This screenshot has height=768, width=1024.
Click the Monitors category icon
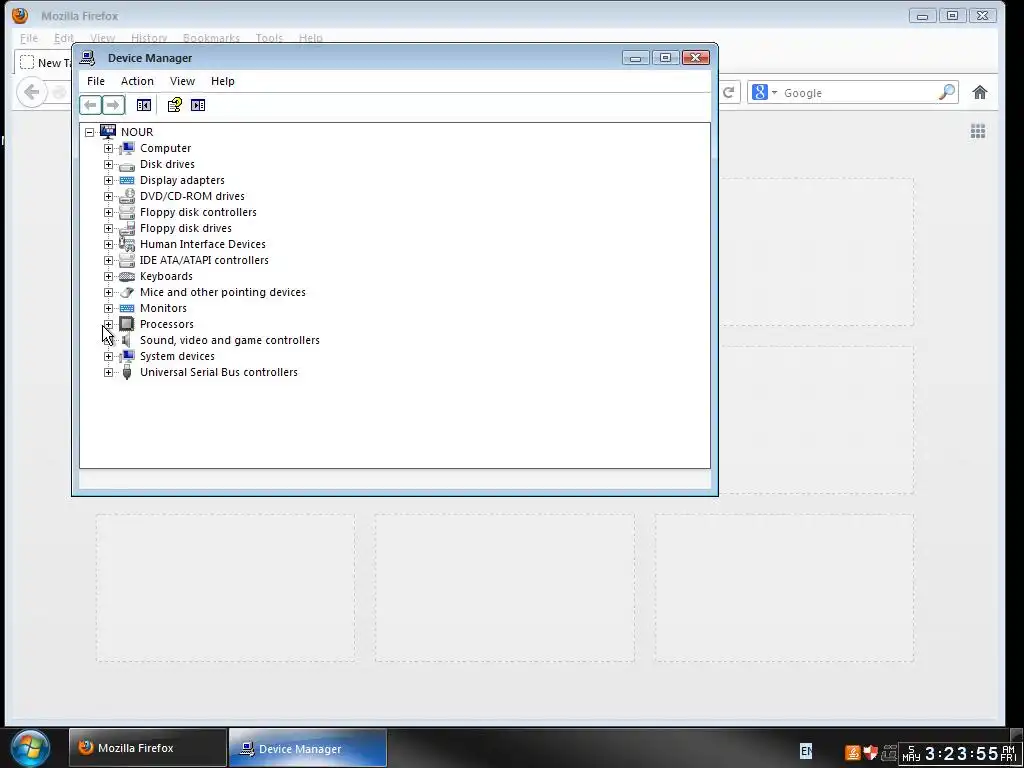(127, 308)
